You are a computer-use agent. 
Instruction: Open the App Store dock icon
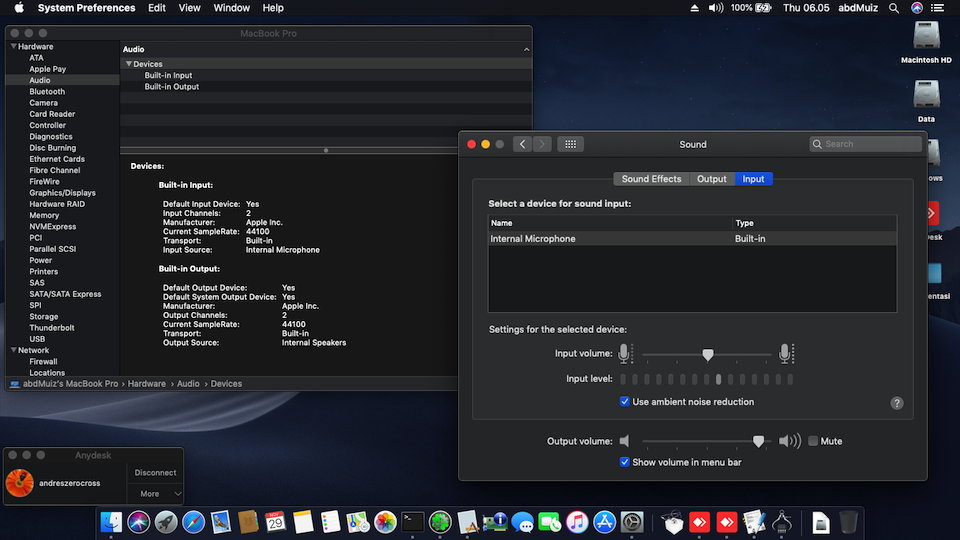[604, 521]
